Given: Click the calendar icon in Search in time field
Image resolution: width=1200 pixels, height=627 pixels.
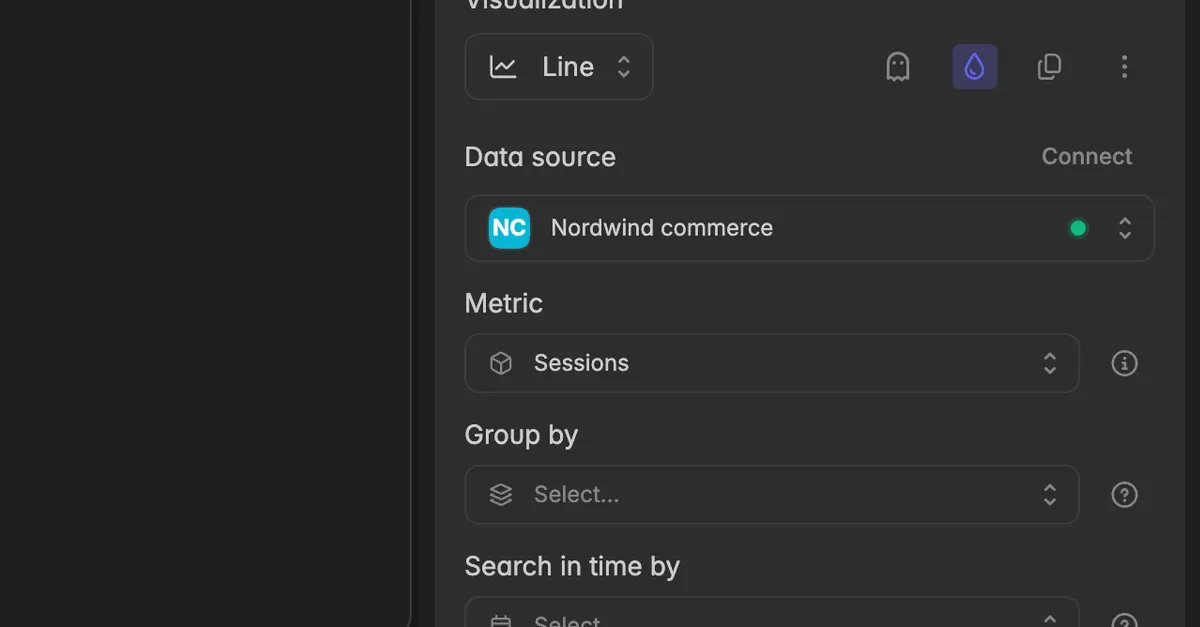Looking at the screenshot, I should click(501, 621).
